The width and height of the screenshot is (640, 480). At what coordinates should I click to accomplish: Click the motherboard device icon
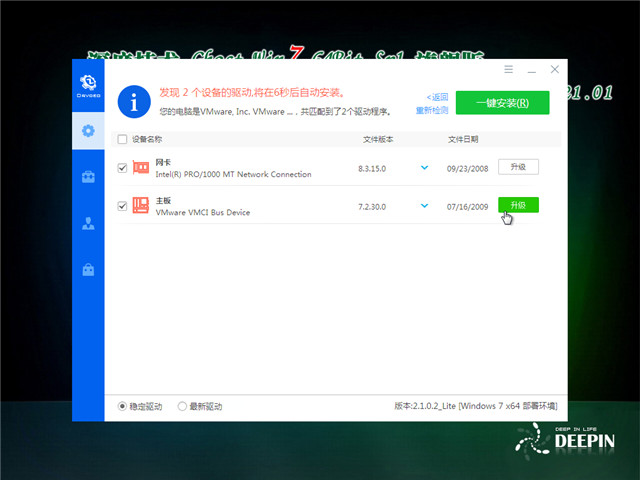141,205
